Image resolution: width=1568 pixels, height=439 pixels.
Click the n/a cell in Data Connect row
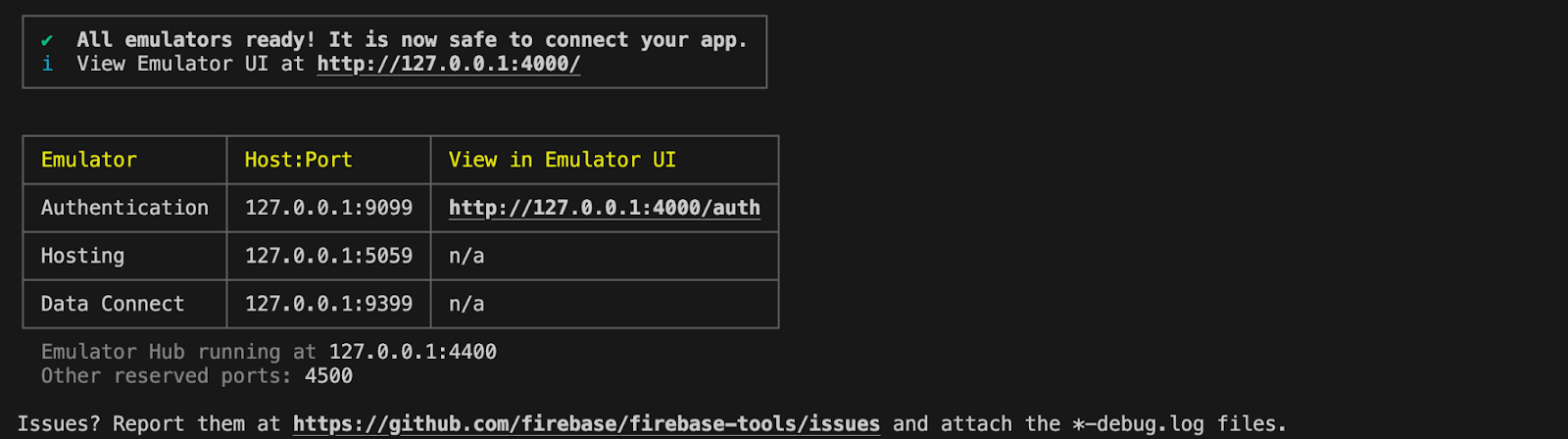click(466, 304)
